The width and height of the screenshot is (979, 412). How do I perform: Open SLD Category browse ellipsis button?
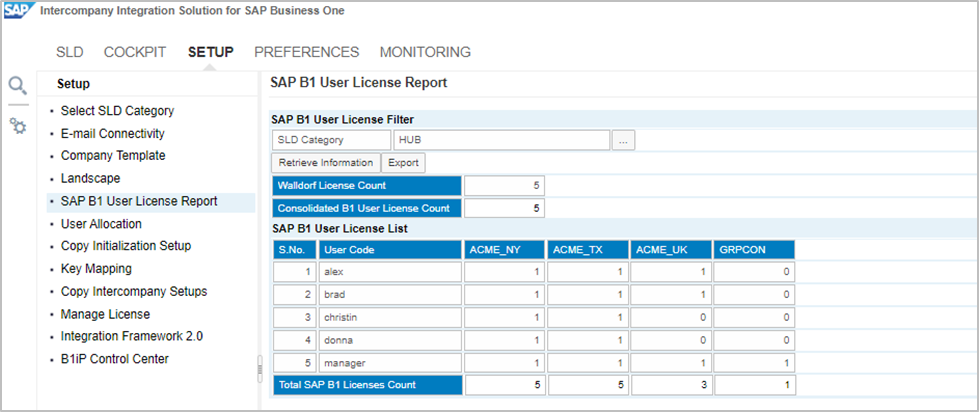coord(623,141)
